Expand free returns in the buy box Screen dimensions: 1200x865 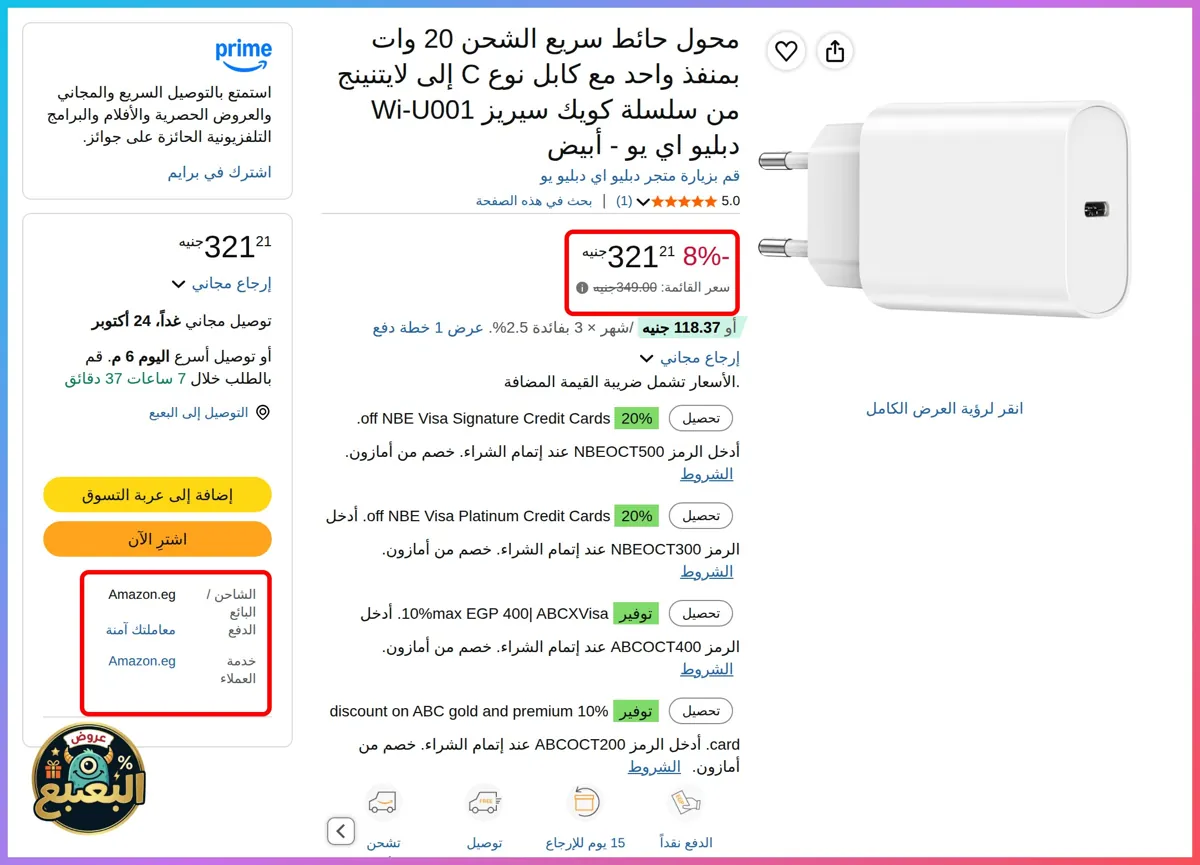tap(221, 283)
